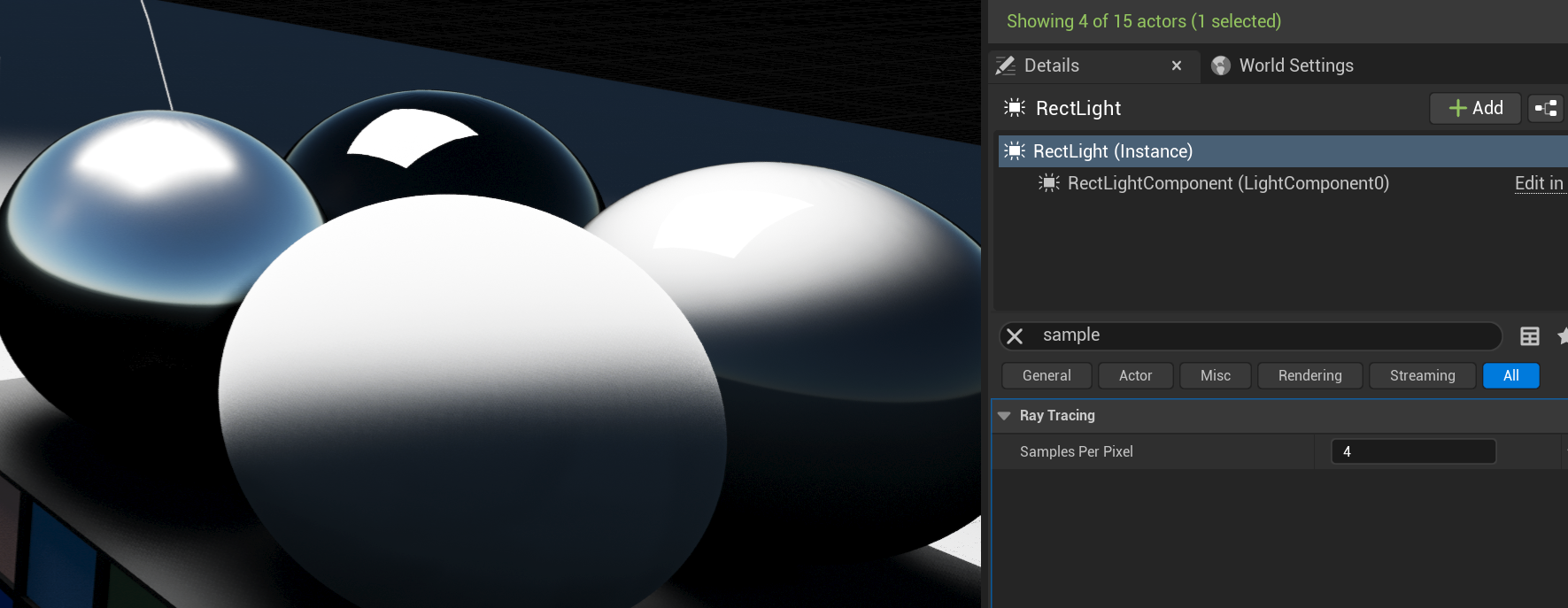Open the property matrix table view icon
The image size is (1568, 608).
(x=1530, y=336)
